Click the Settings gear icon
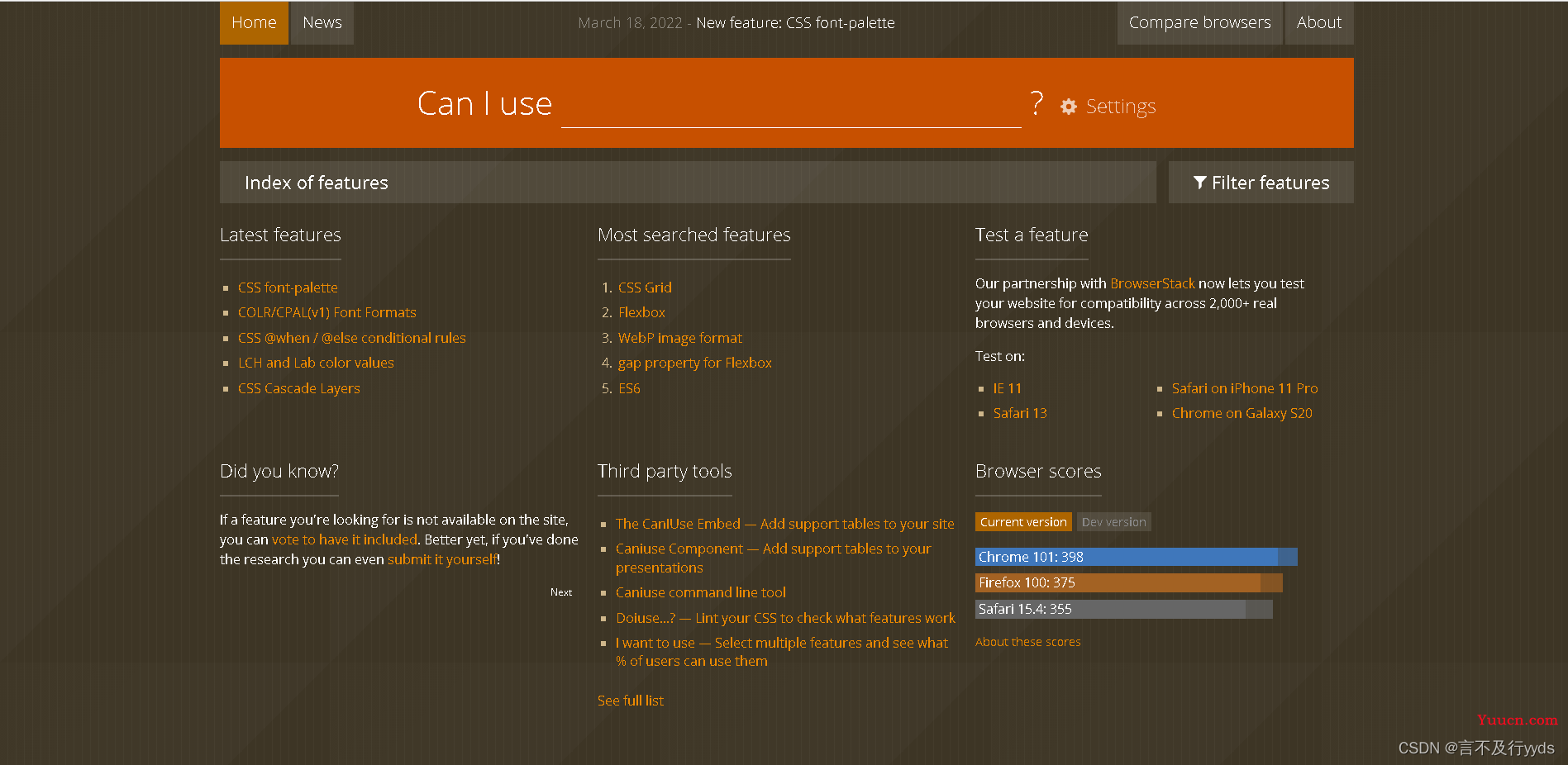1568x765 pixels. tap(1069, 107)
